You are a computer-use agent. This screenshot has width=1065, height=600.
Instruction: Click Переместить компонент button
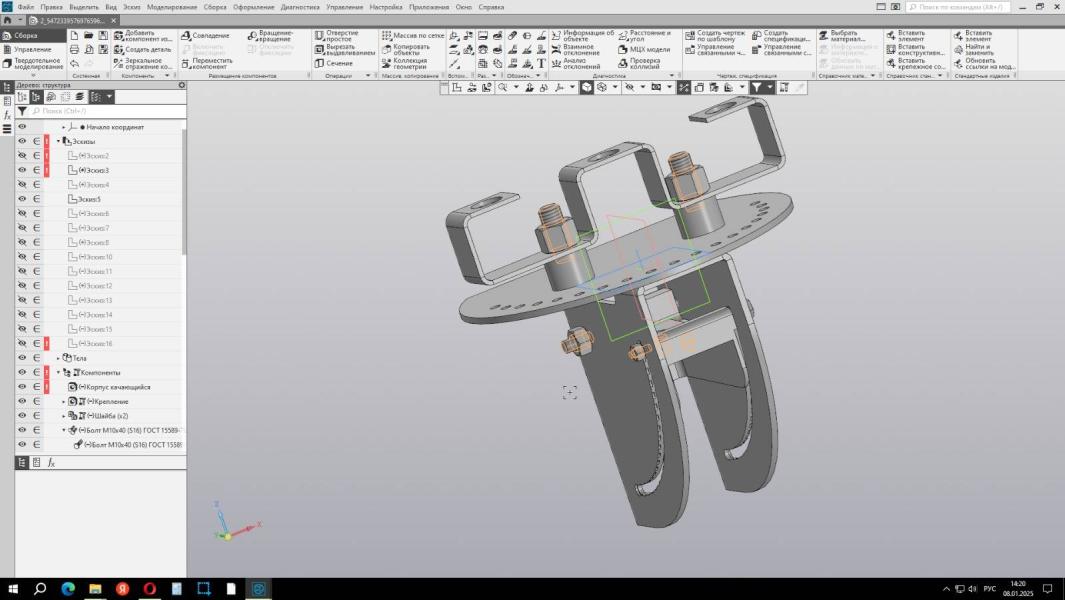click(x=207, y=63)
